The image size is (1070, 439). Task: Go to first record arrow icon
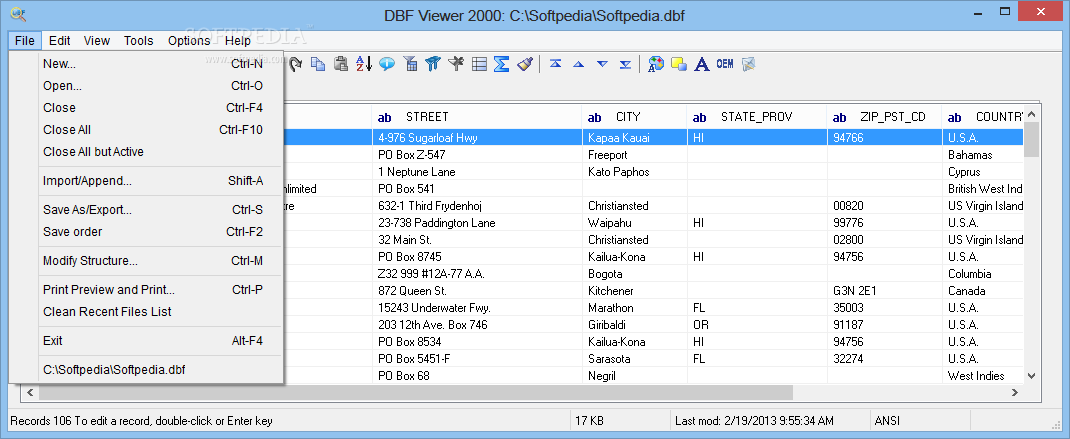point(555,64)
